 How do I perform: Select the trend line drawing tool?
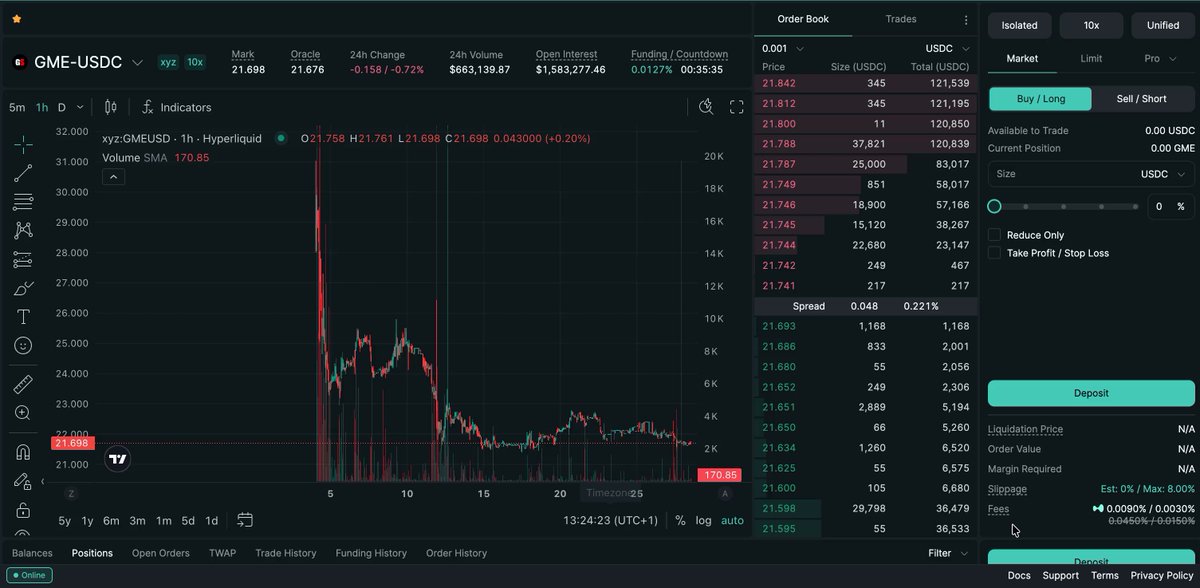click(23, 173)
